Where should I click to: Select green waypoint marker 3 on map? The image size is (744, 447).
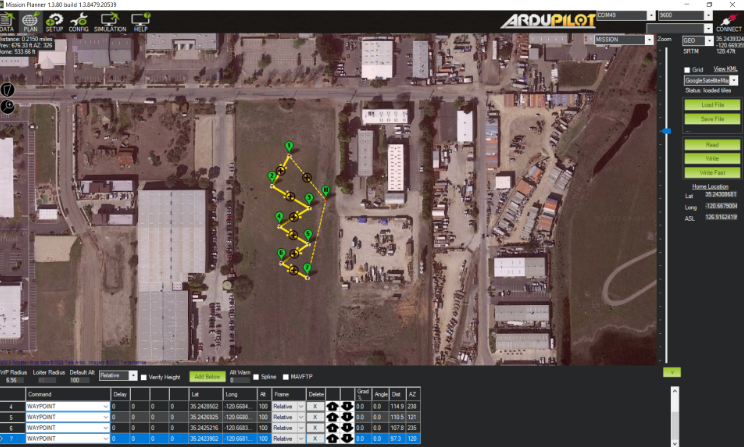pos(309,199)
